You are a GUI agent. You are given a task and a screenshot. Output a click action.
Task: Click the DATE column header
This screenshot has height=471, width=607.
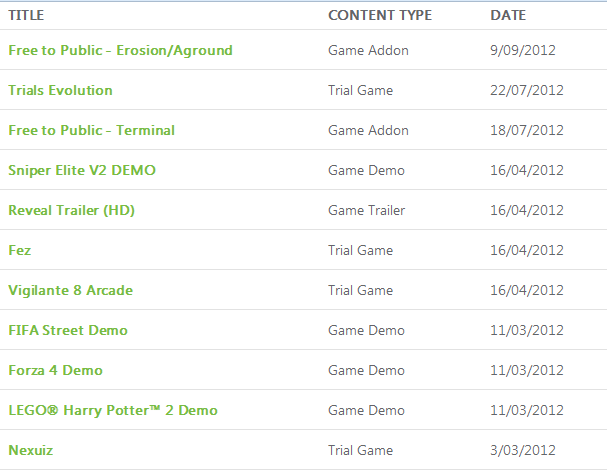pos(508,15)
